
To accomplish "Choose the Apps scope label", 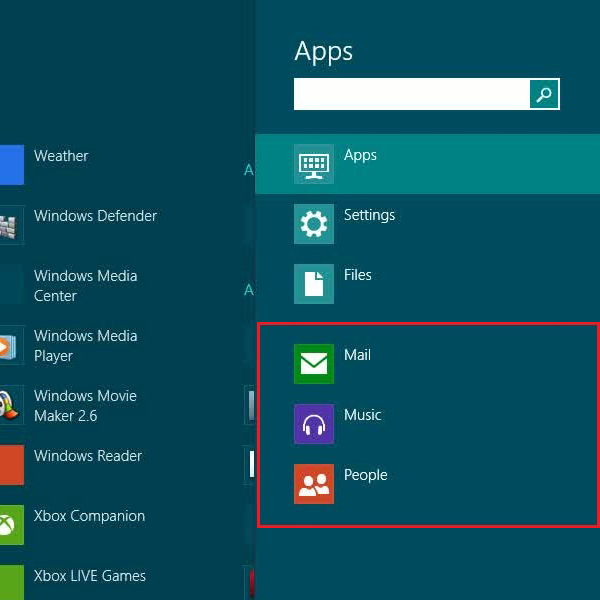I will (x=360, y=155).
